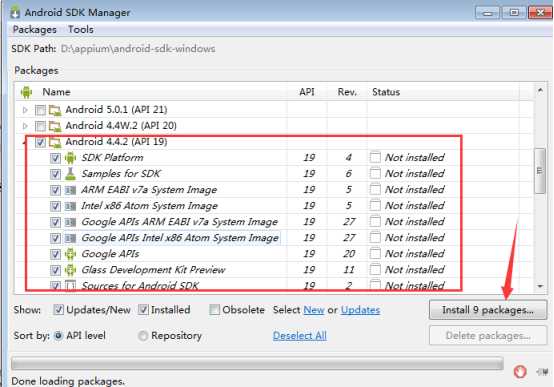554x387 pixels.
Task: Collapse the Android 4.4.2 (API 19) node
Action: point(25,142)
